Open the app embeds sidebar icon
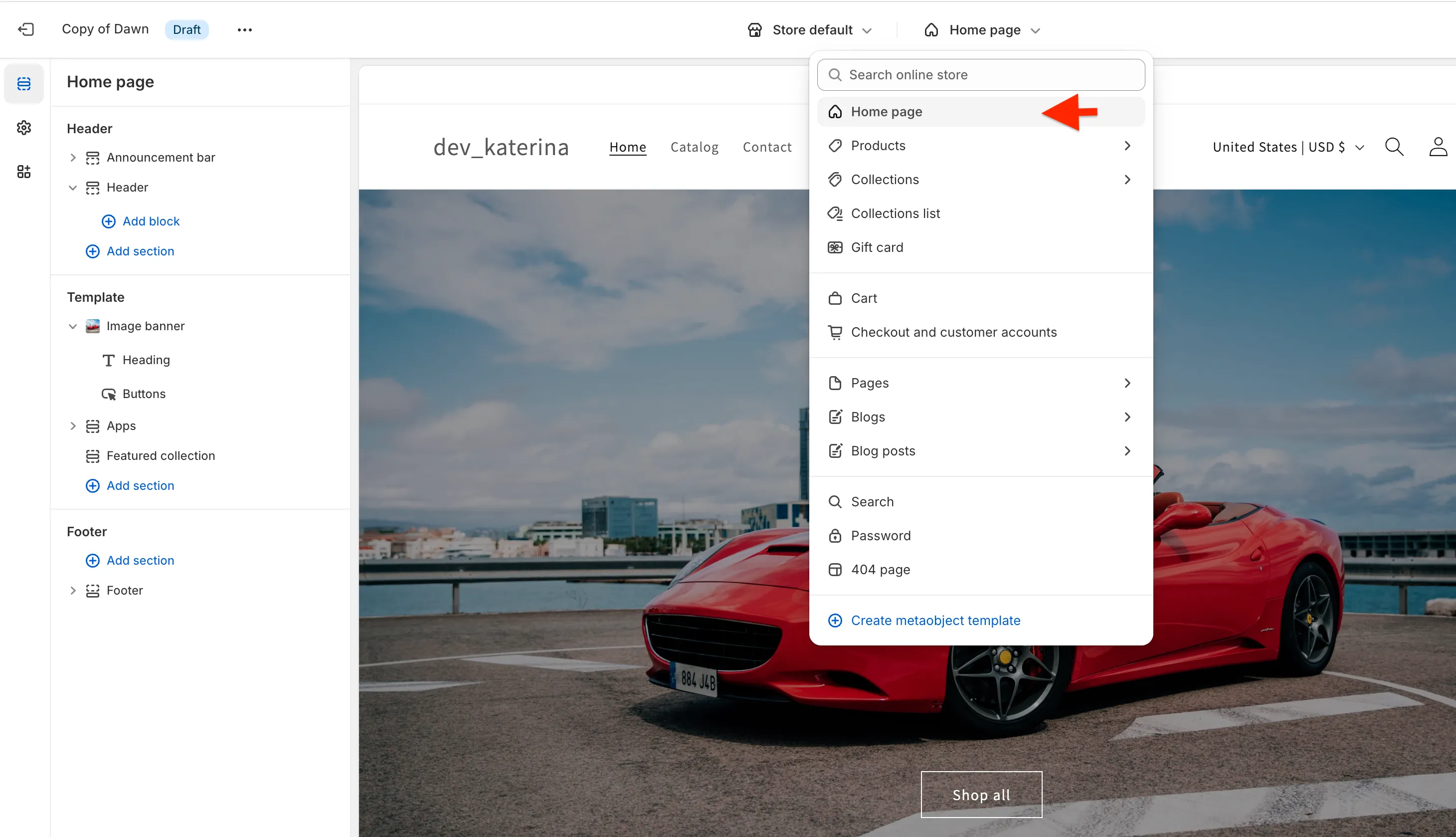 (x=23, y=171)
